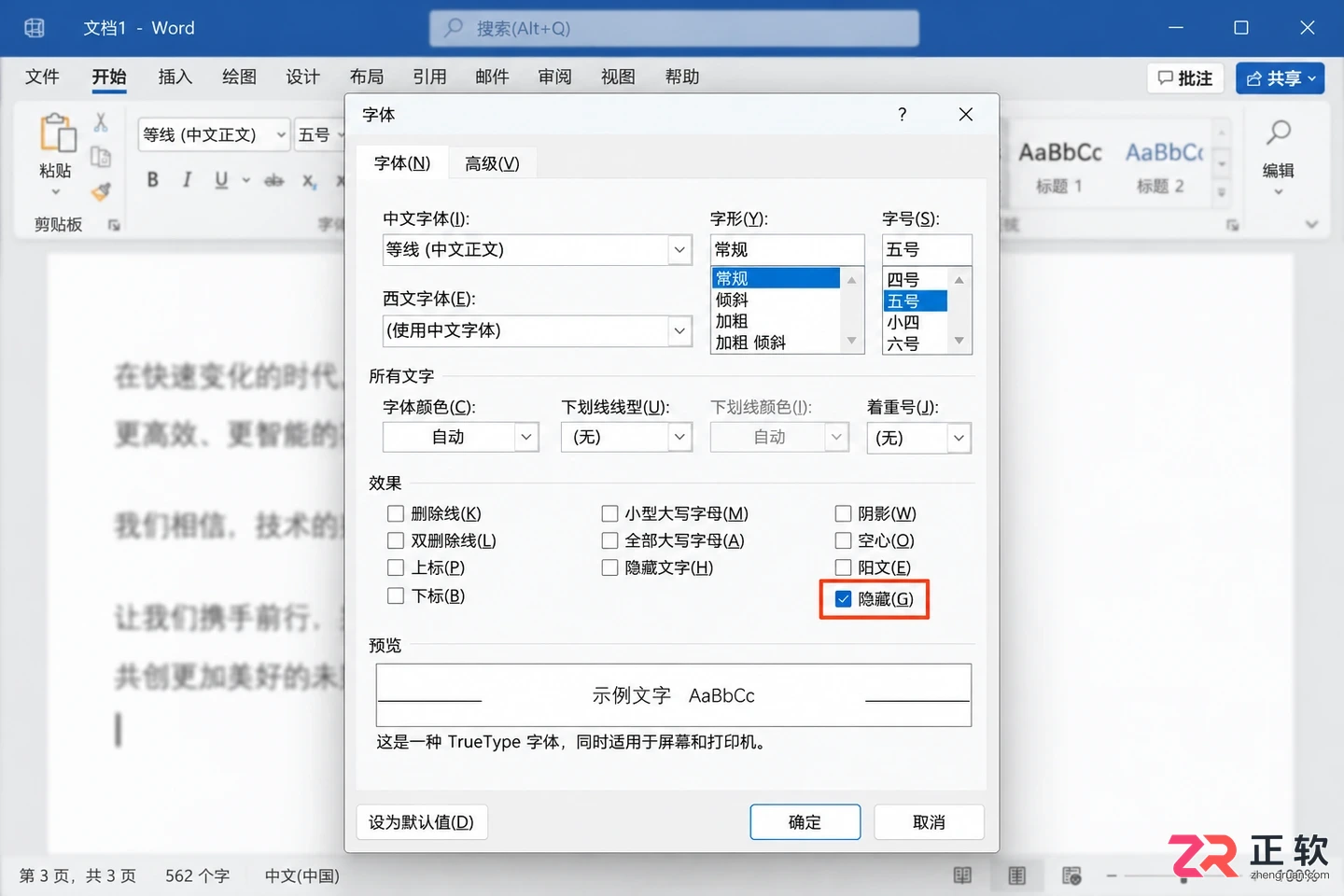Image resolution: width=1344 pixels, height=896 pixels.
Task: Expand the 西文字体 dropdown
Action: (x=679, y=330)
